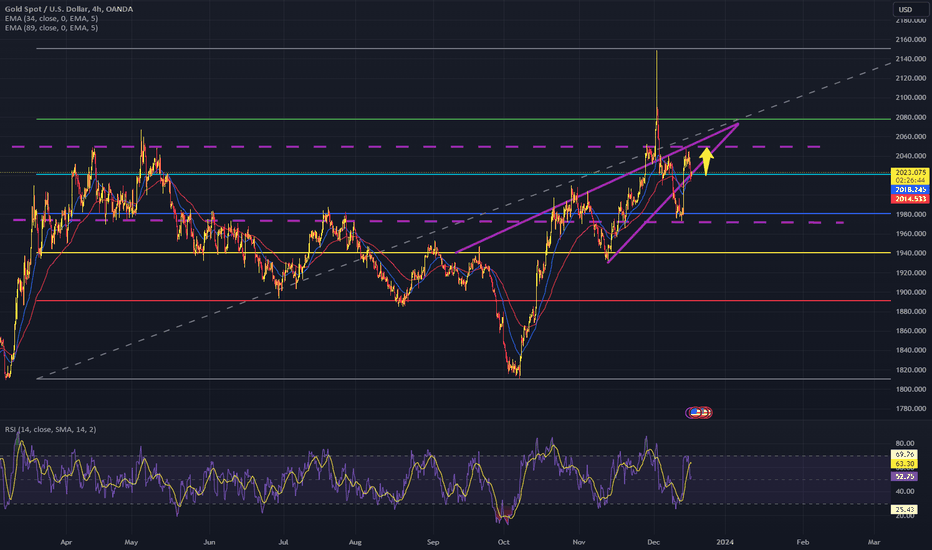This screenshot has height=550, width=932.
Task: Click the 2160.000 price axis label
Action: tap(911, 40)
